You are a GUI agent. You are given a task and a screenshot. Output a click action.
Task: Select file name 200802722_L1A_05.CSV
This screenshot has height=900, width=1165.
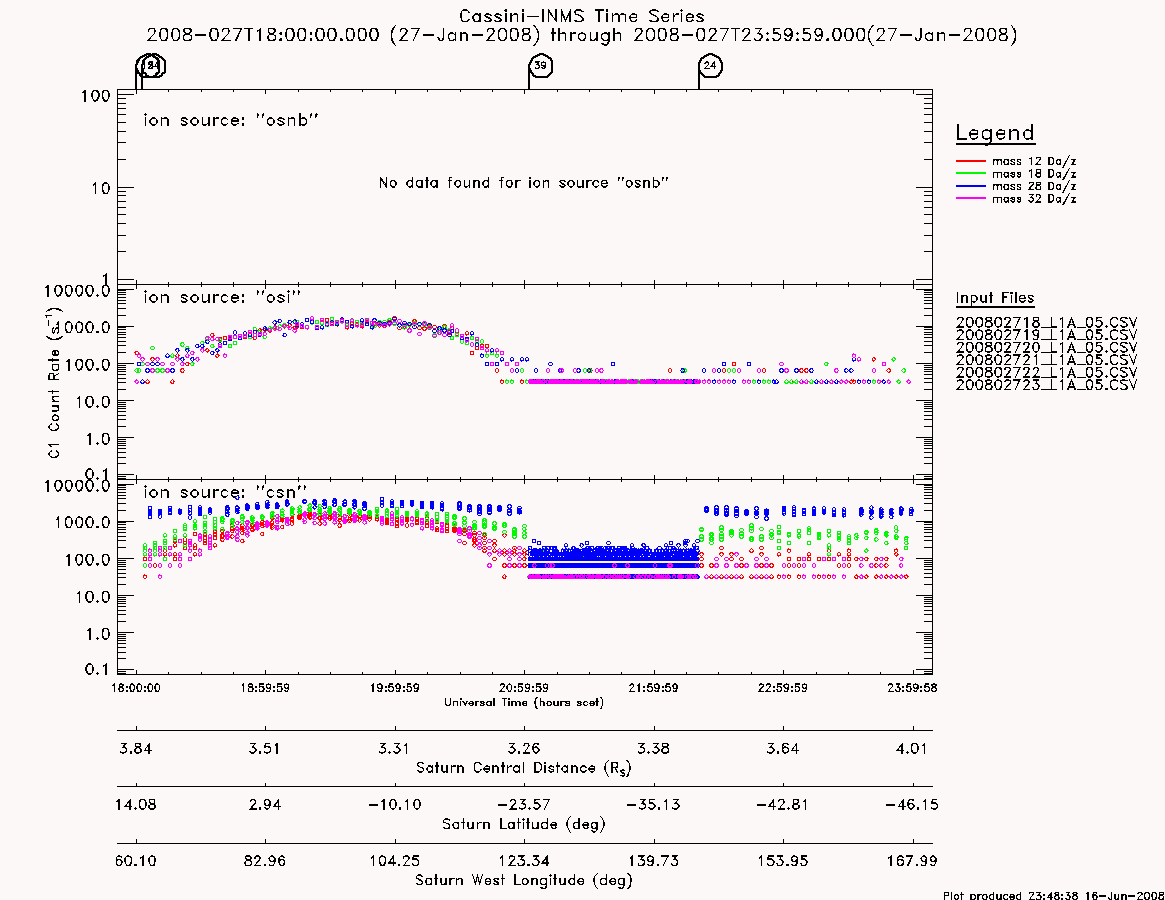[1046, 372]
